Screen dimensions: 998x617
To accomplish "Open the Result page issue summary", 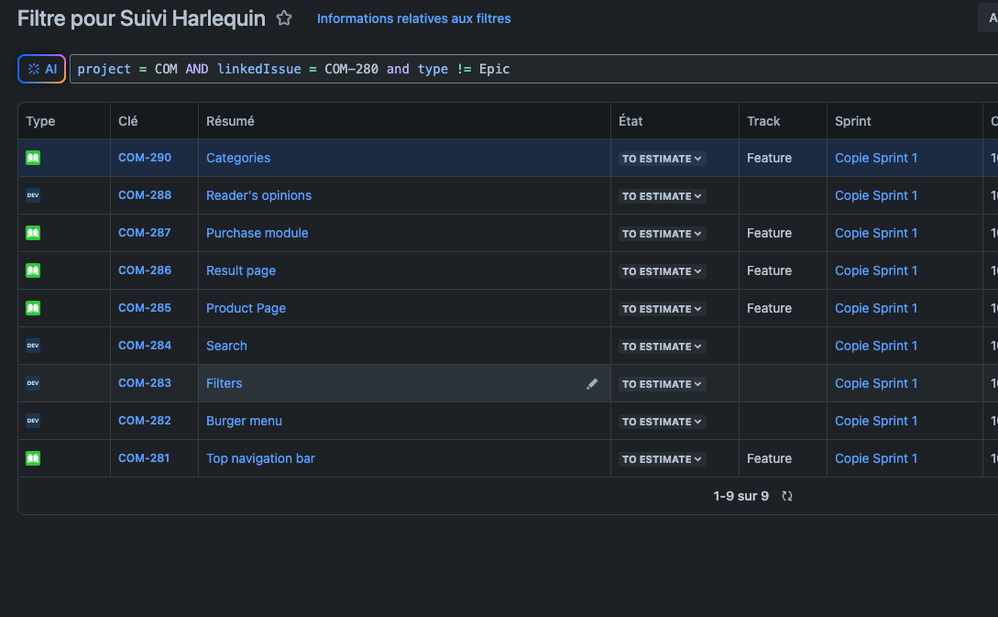I will pyautogui.click(x=241, y=271).
